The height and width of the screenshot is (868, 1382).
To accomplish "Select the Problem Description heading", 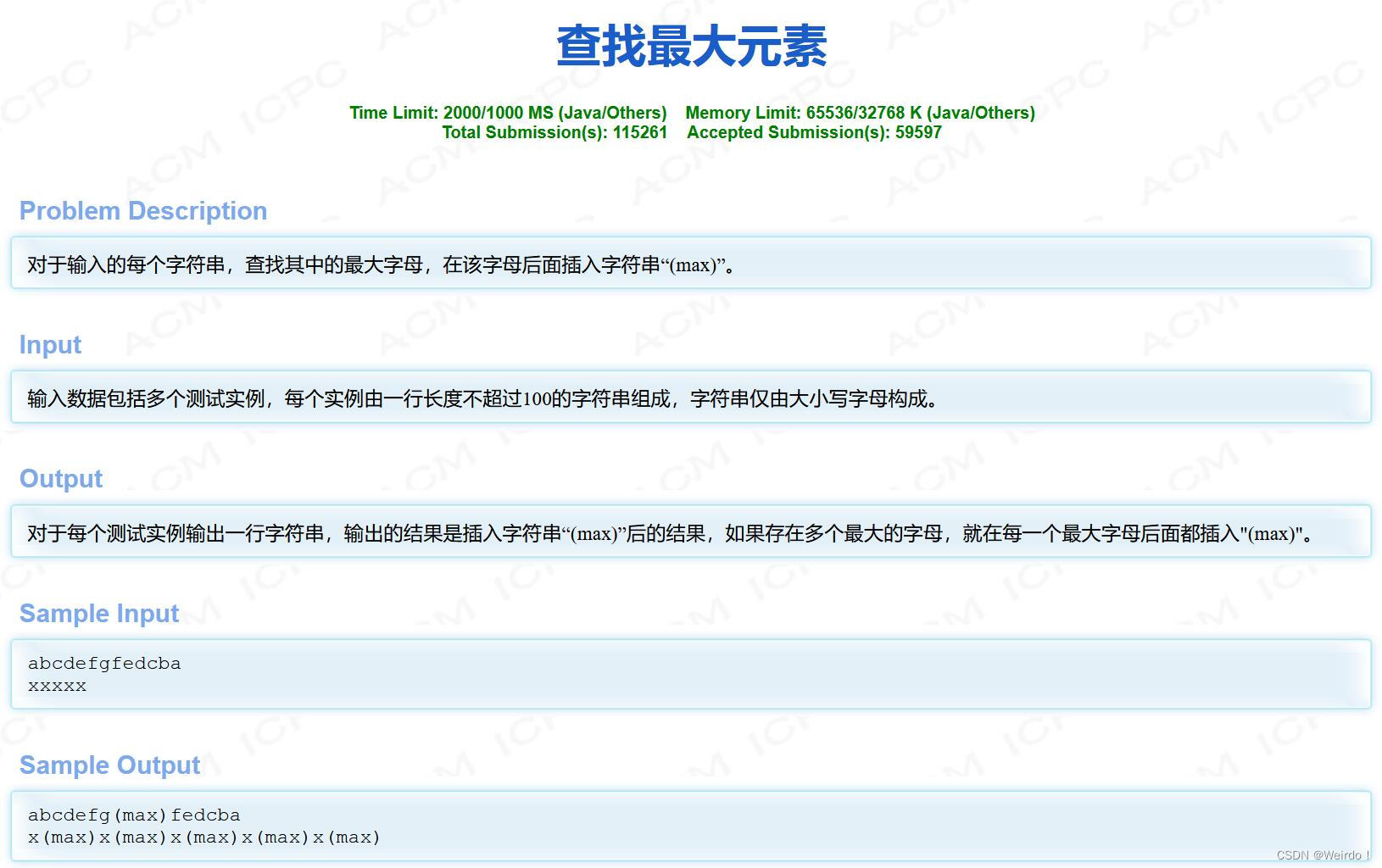I will [x=142, y=211].
